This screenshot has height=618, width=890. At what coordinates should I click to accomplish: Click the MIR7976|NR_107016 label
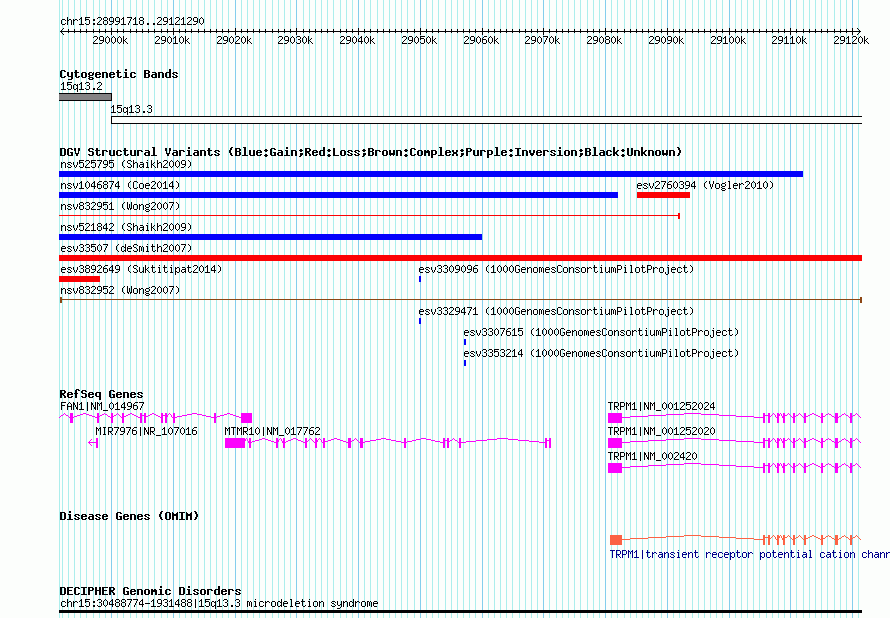[146, 431]
